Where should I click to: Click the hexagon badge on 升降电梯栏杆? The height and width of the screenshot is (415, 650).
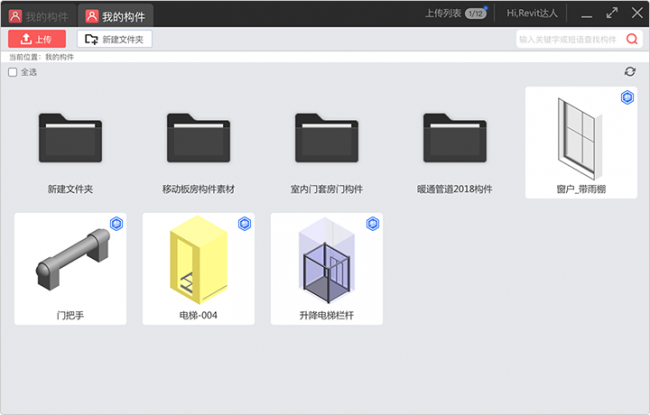tap(372, 223)
